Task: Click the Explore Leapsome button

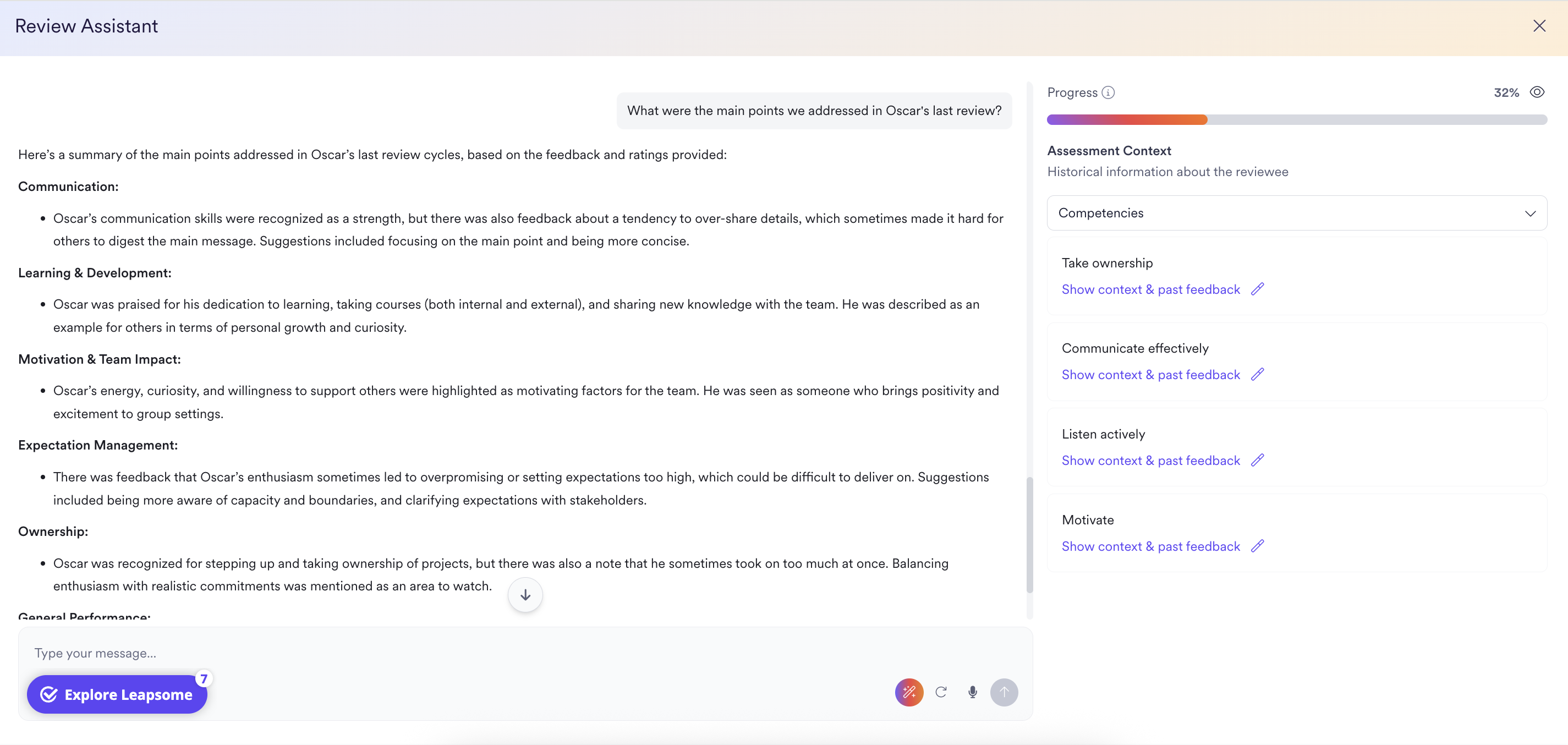Action: click(117, 694)
